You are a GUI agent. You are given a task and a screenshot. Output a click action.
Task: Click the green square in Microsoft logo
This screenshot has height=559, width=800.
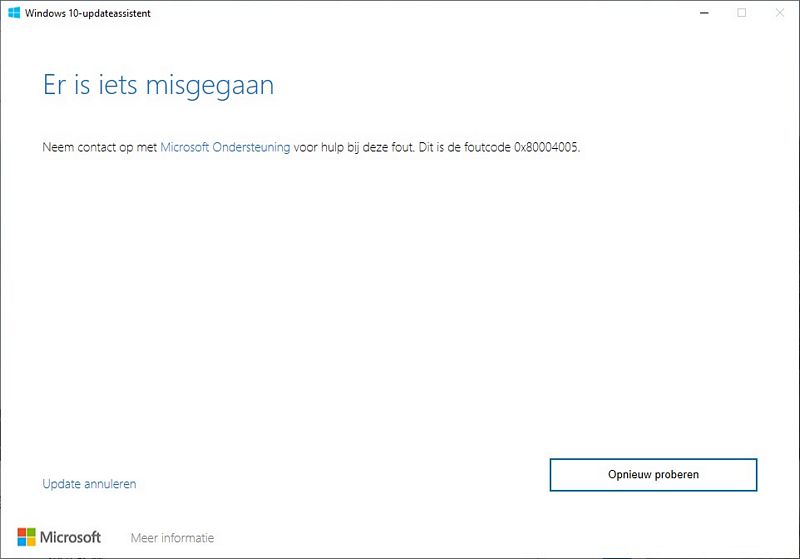[x=31, y=532]
